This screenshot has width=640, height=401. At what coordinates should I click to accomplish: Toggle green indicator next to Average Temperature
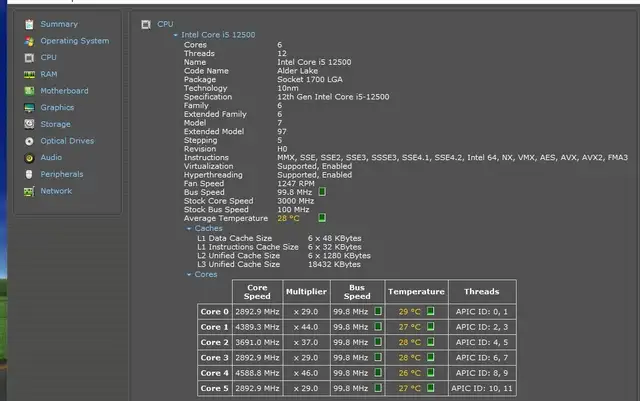coord(322,217)
